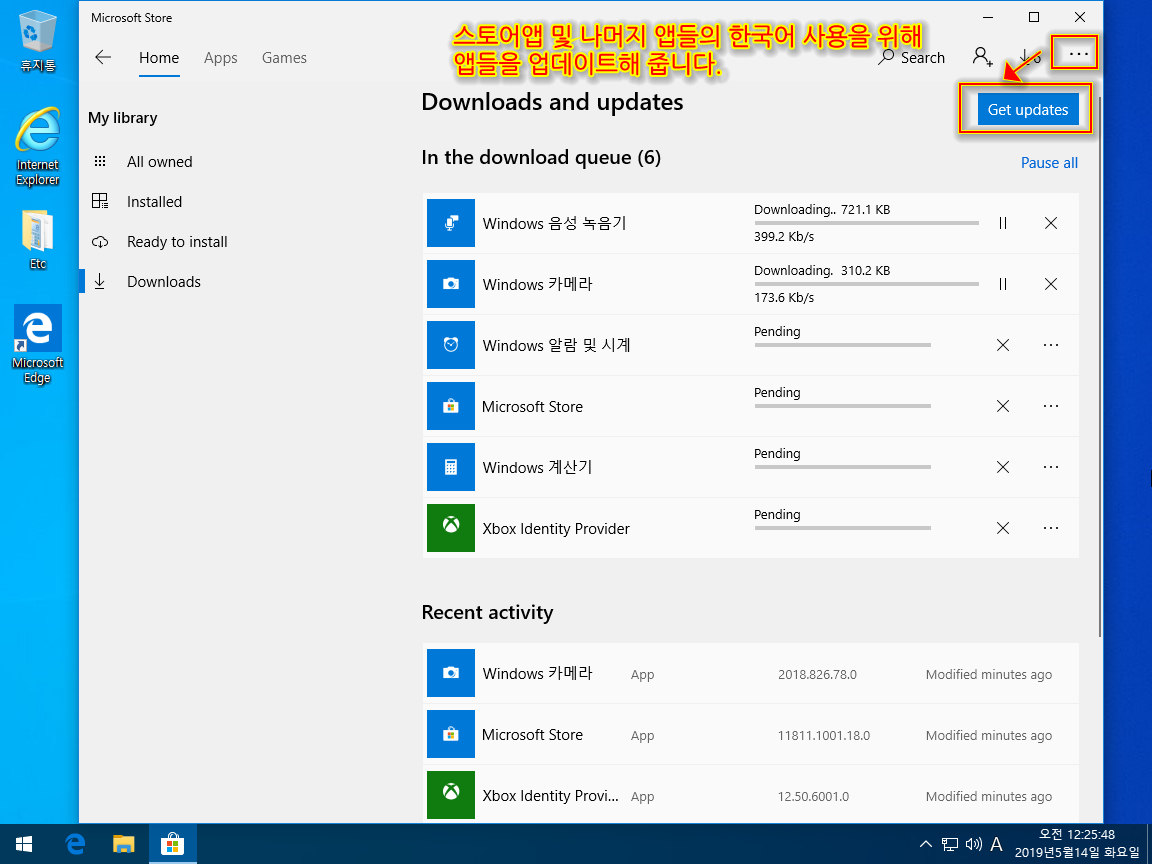Viewport: 1152px width, 864px height.
Task: Open the 휴지통 Recycle Bin desktop icon
Action: pyautogui.click(x=37, y=41)
